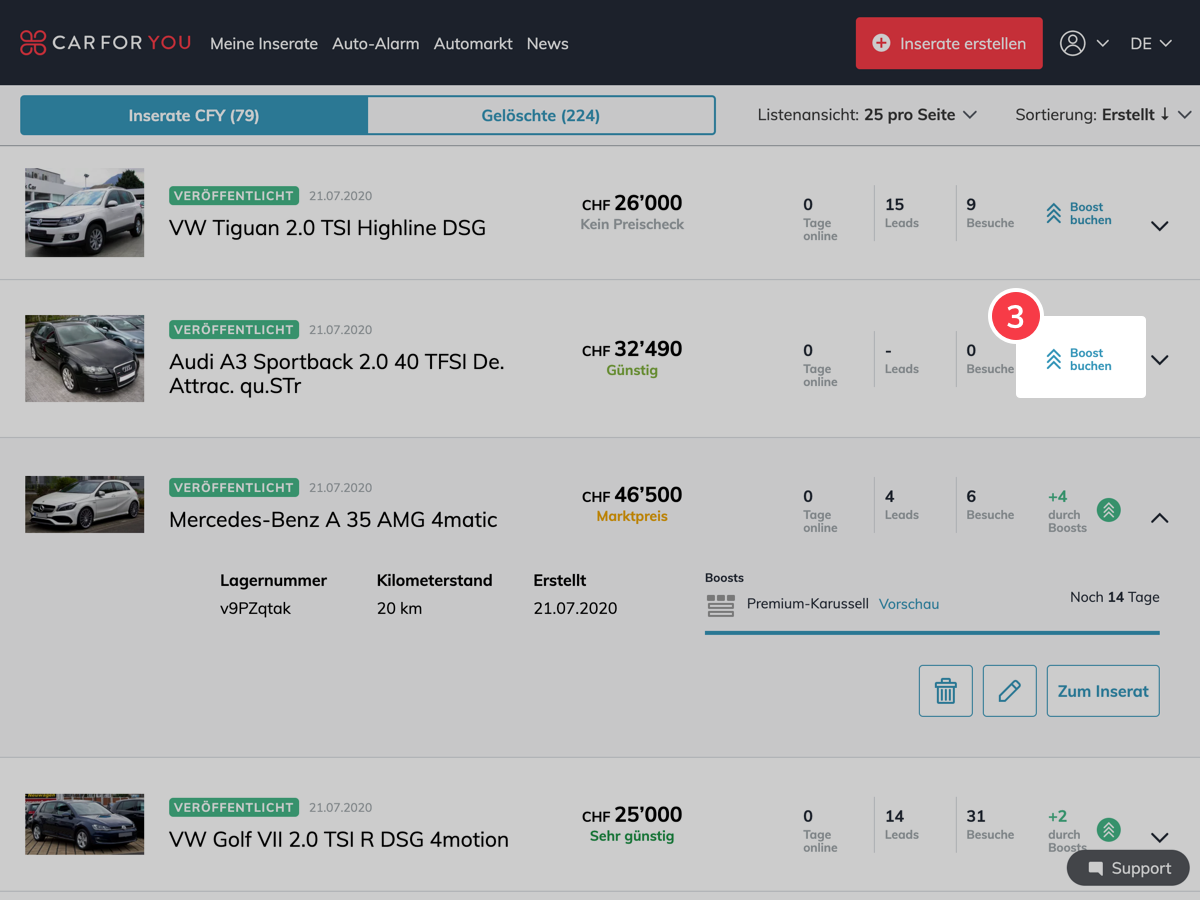This screenshot has height=900, width=1200.
Task: Click the pencil edit icon button
Action: click(x=1010, y=691)
